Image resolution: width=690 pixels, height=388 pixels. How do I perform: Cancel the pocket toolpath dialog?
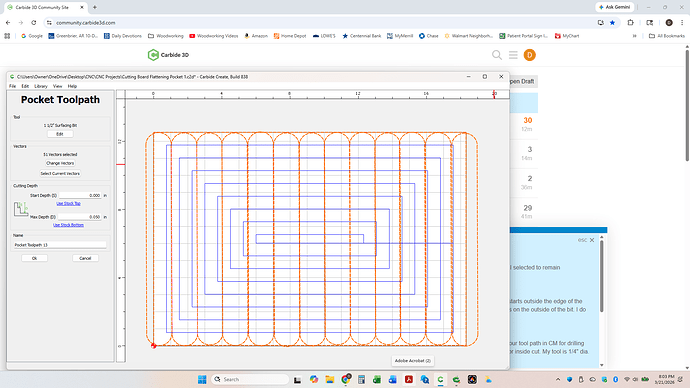[x=85, y=258]
